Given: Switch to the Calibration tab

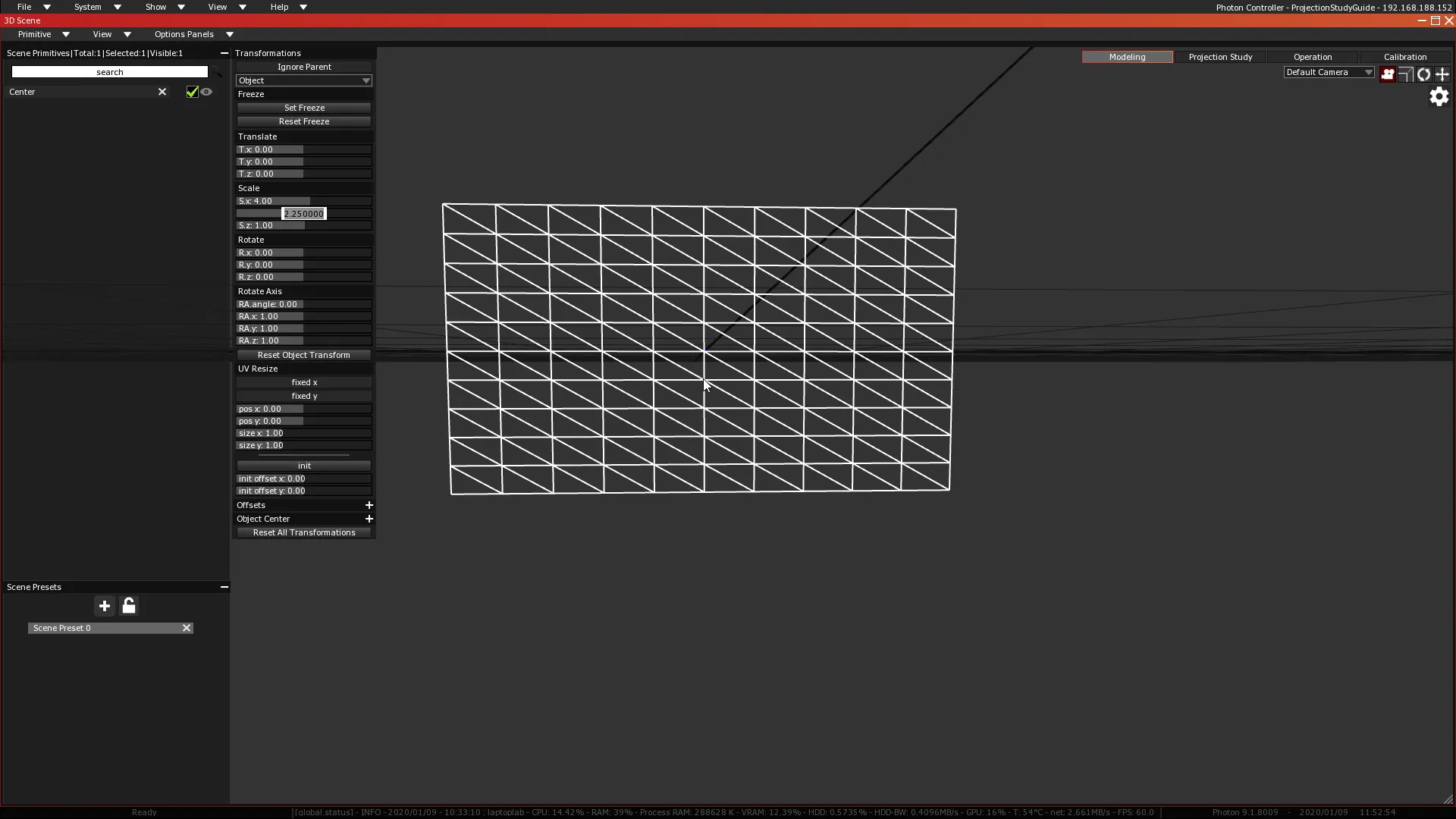Looking at the screenshot, I should [1405, 57].
